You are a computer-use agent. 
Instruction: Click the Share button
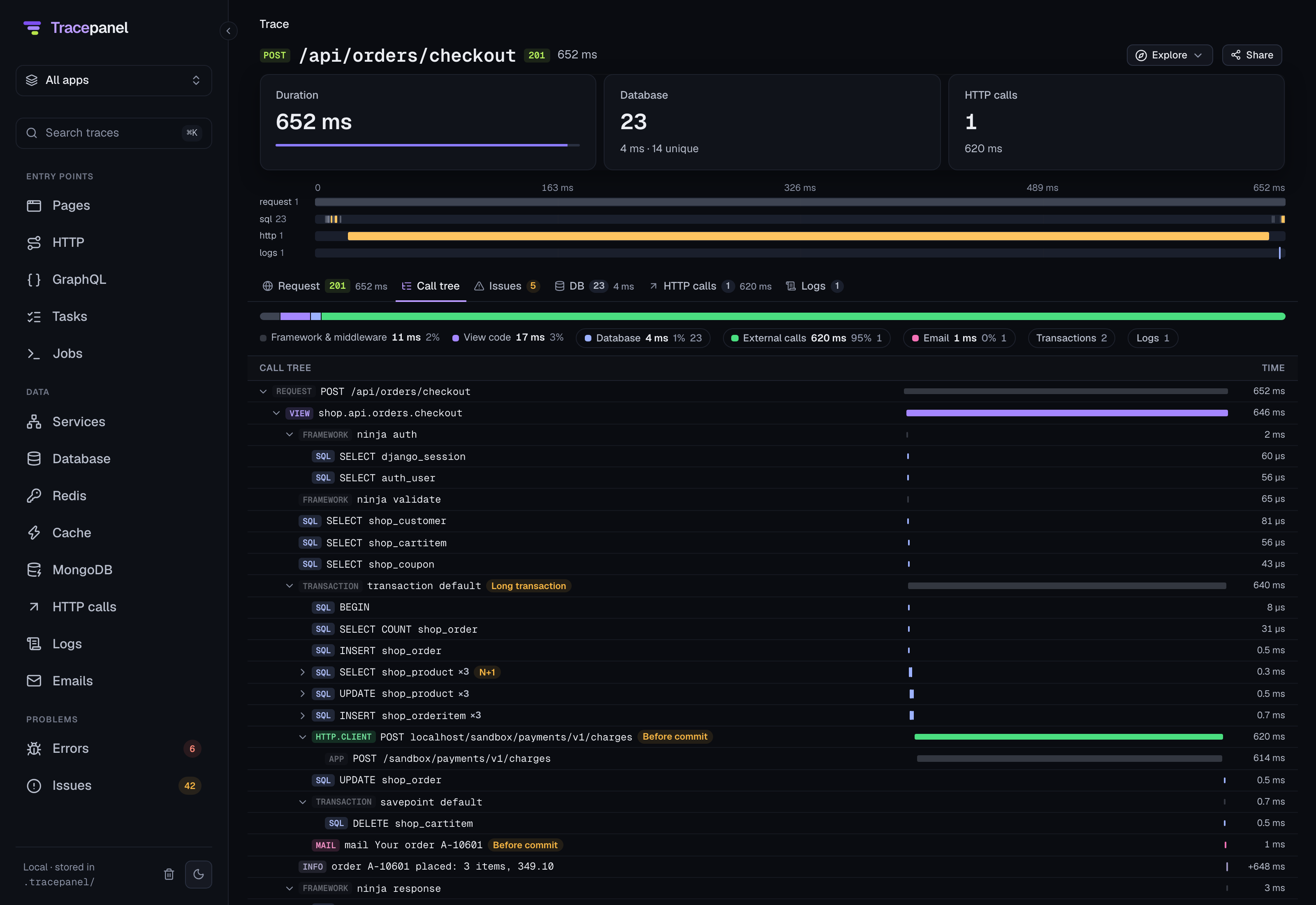(1252, 55)
